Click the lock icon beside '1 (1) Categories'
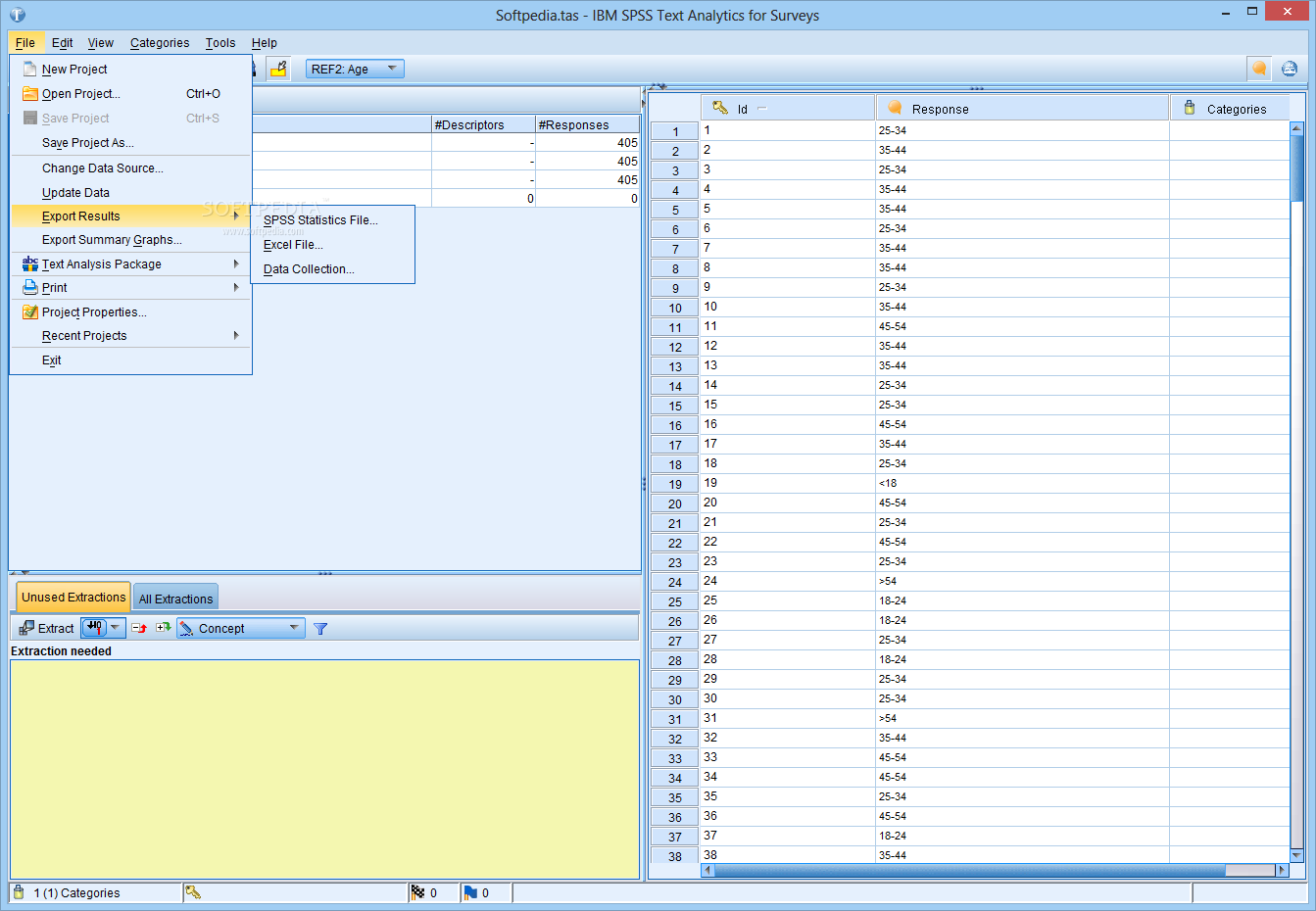This screenshot has height=911, width=1316. (19, 892)
